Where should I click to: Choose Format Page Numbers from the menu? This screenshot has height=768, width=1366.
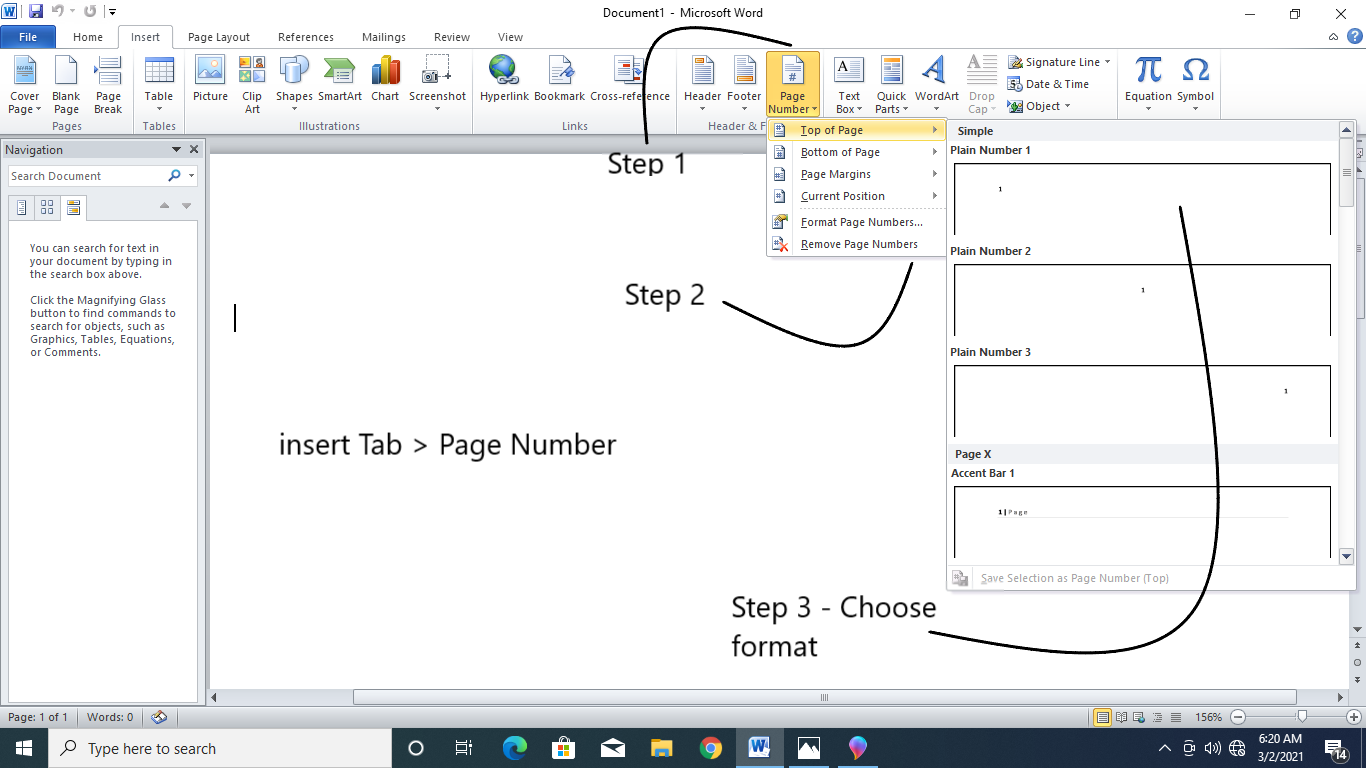point(861,222)
